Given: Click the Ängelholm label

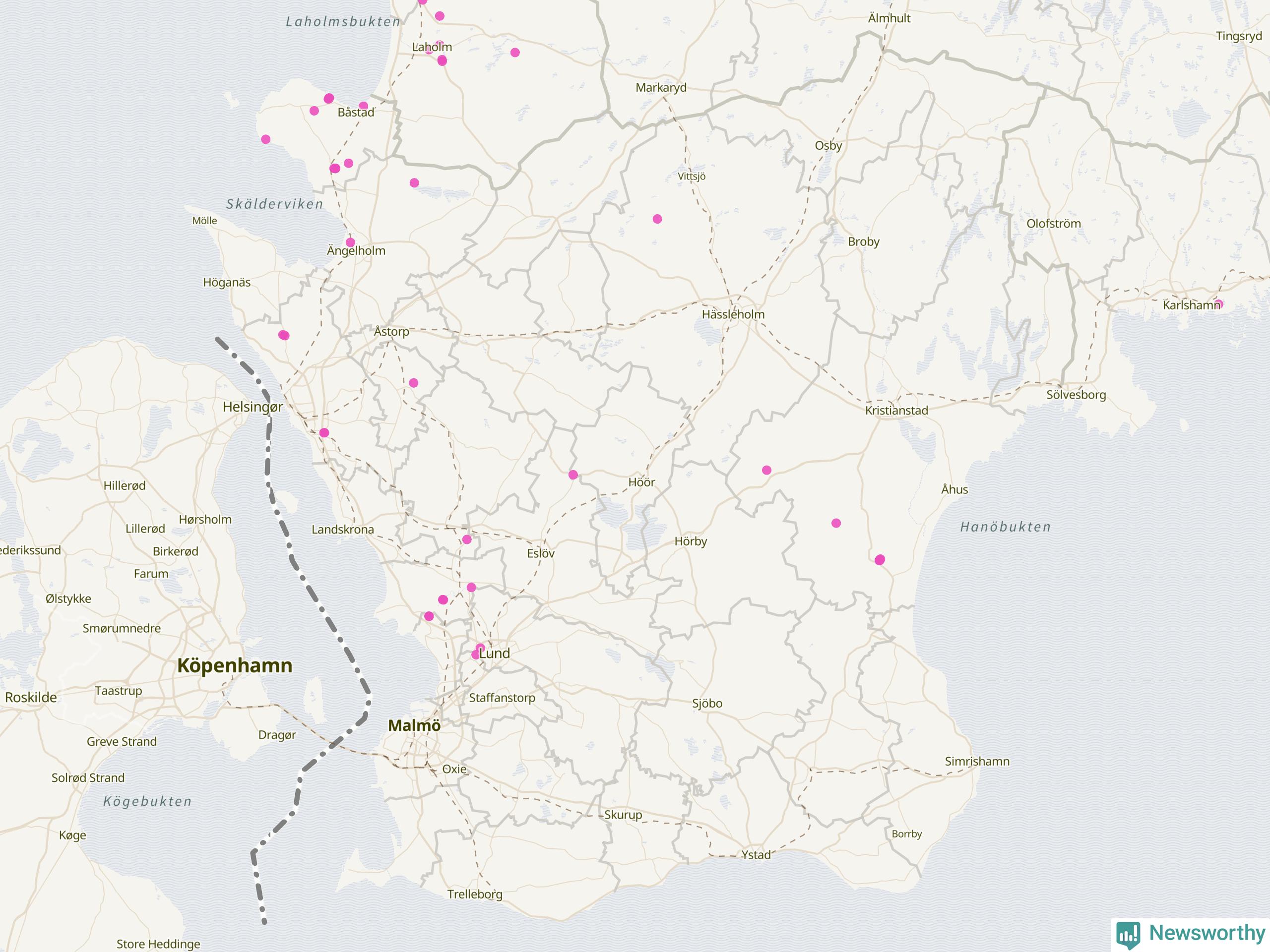Looking at the screenshot, I should click(356, 250).
